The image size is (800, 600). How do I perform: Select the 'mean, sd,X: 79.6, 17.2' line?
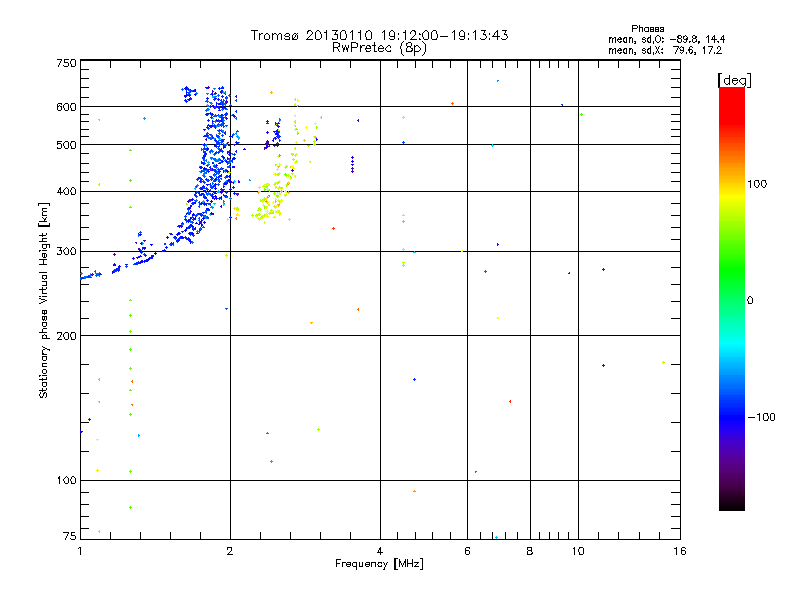[665, 50]
